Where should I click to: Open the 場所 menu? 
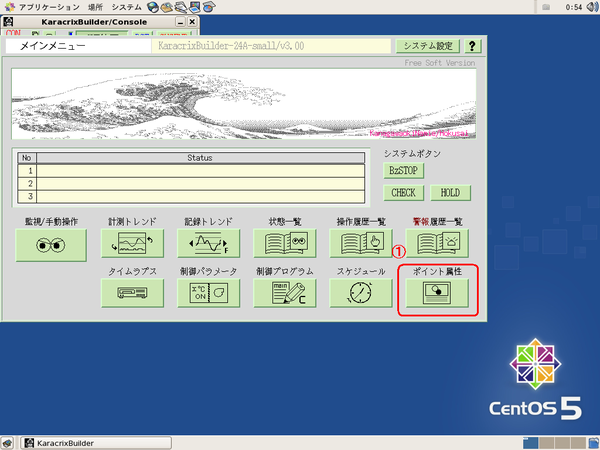pos(95,7)
